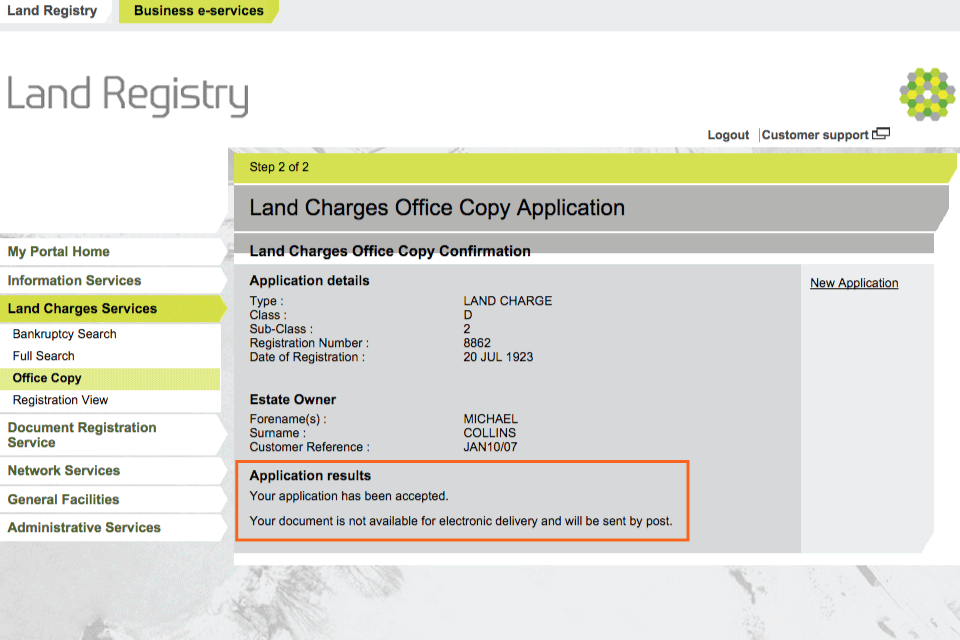Click the Class value D
Image resolution: width=960 pixels, height=640 pixels.
coord(468,315)
